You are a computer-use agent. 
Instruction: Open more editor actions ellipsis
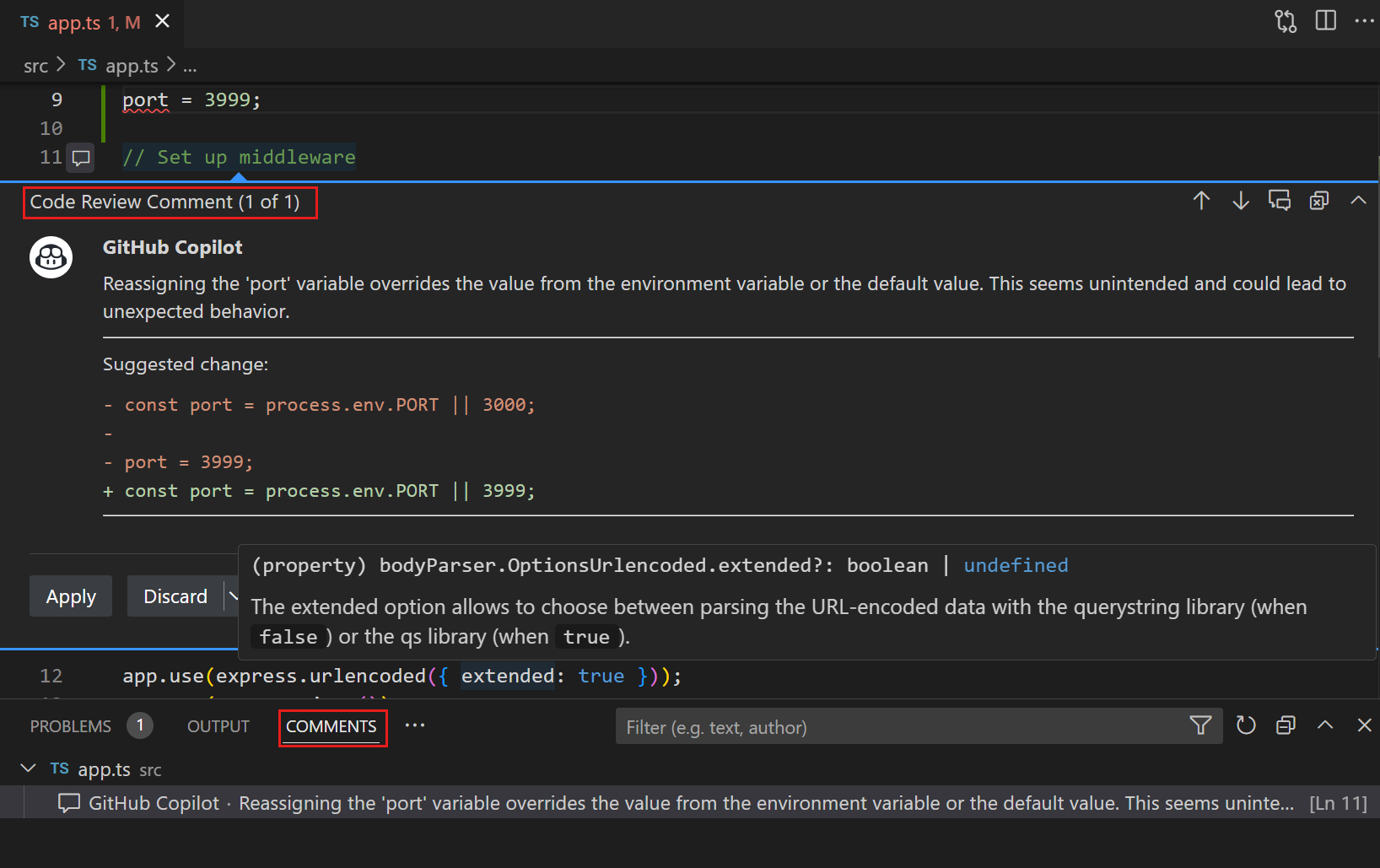(1366, 21)
